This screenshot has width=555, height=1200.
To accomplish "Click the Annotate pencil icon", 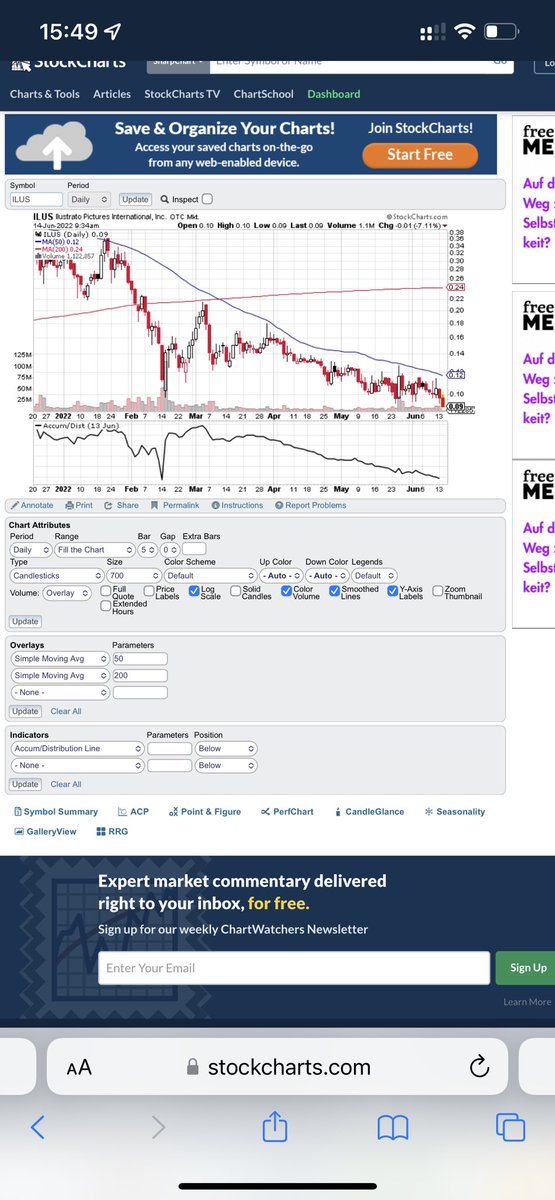I will [x=14, y=505].
